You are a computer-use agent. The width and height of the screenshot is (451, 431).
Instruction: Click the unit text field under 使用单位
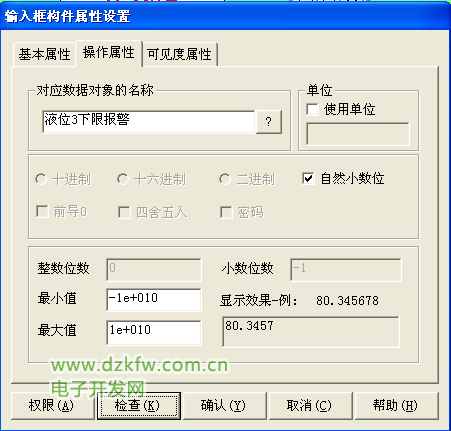358,134
